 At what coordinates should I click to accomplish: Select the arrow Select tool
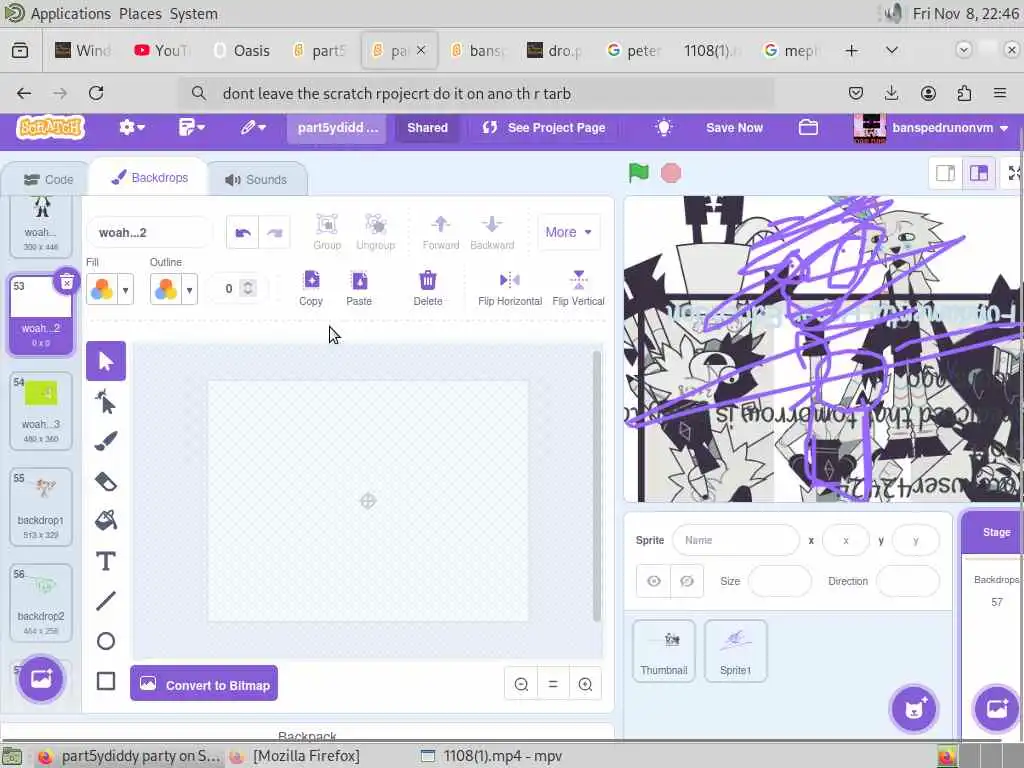106,360
